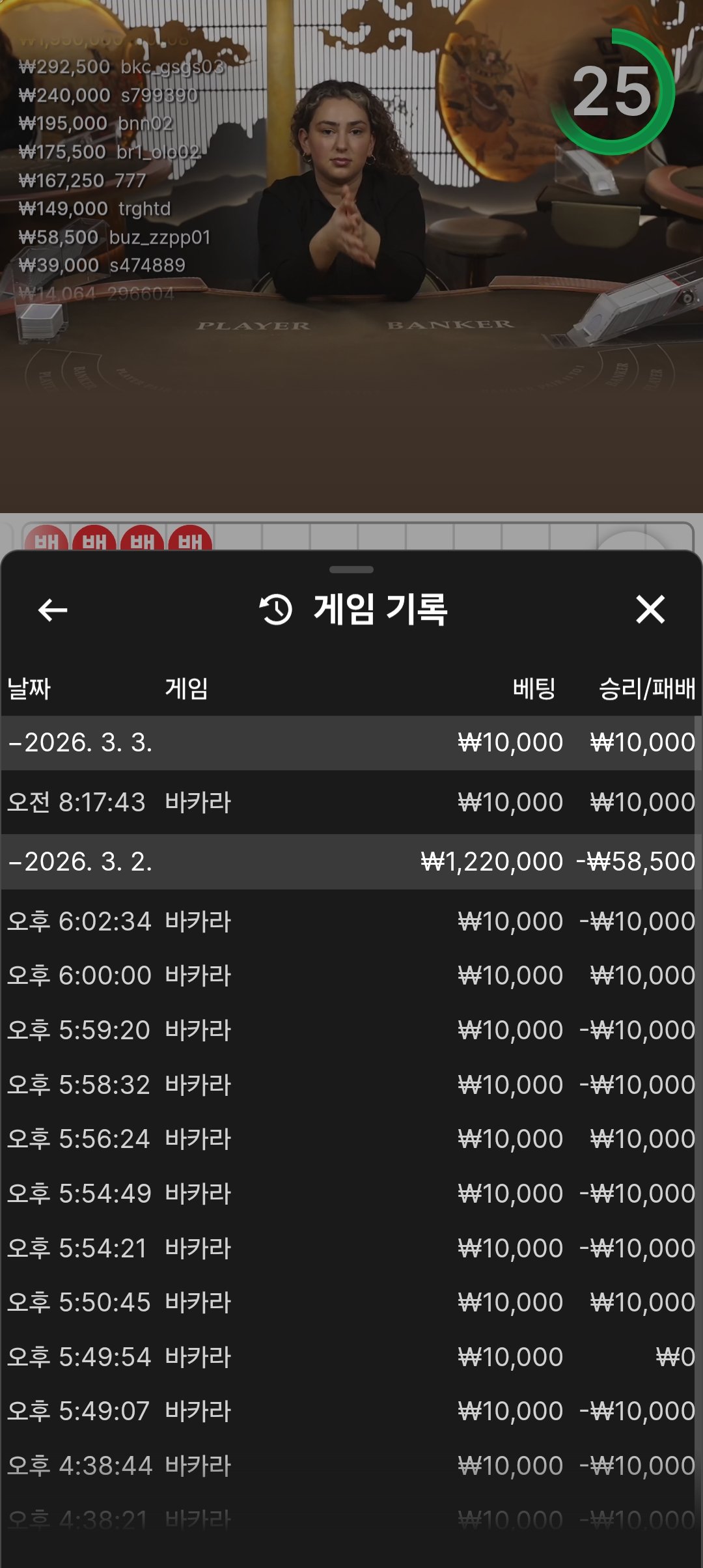
Task: Select the 오후 6:00:00 game entry
Action: pos(351,975)
